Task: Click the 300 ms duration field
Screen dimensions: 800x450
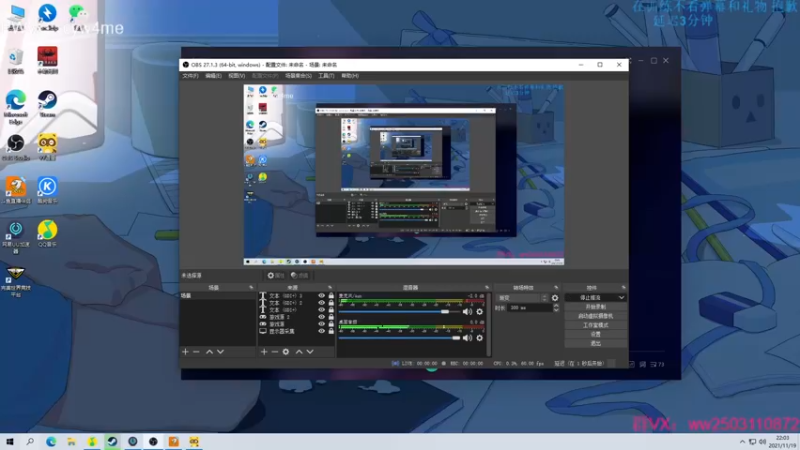Action: (529, 308)
